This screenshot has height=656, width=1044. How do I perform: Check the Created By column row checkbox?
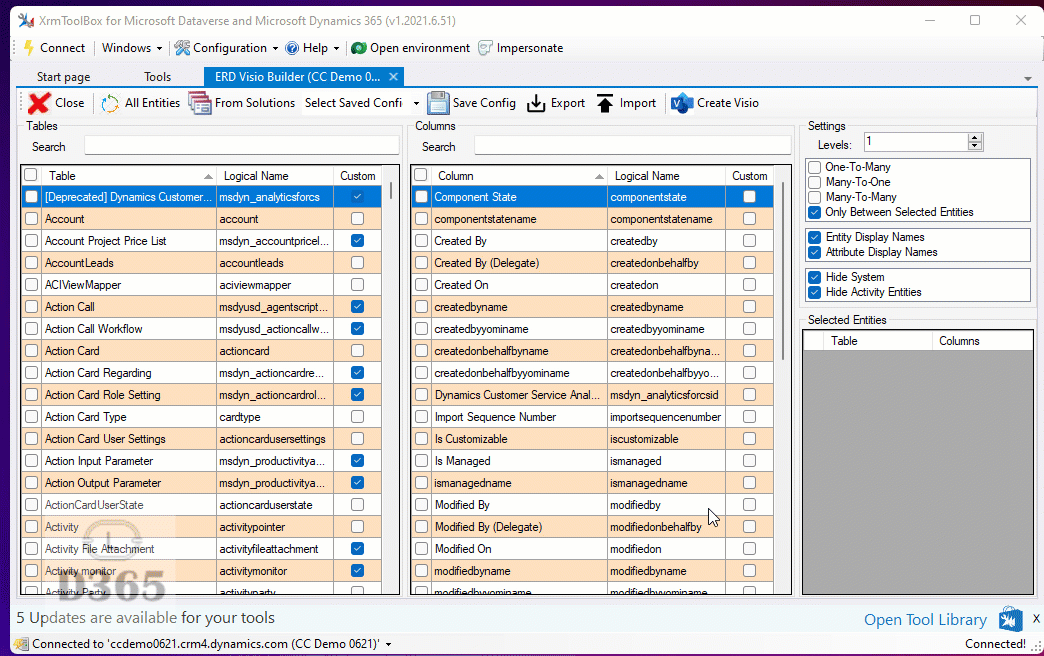[421, 240]
